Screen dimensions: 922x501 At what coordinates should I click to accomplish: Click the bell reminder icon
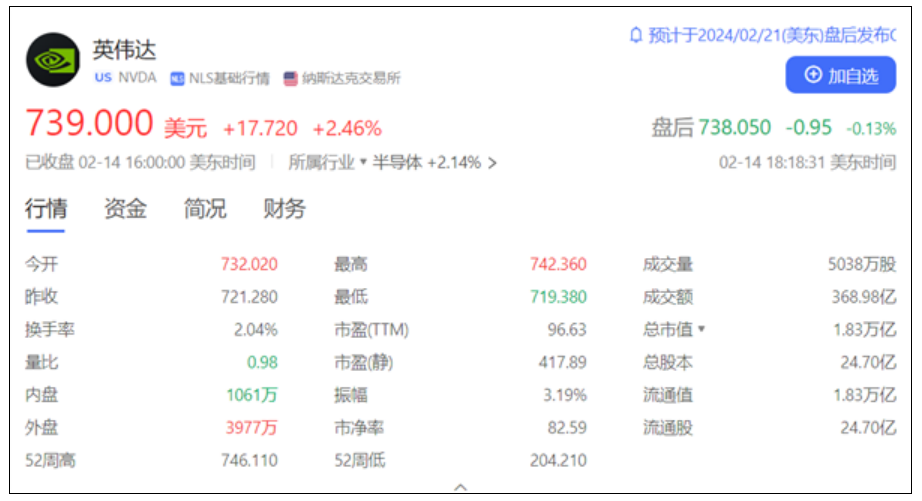point(636,35)
